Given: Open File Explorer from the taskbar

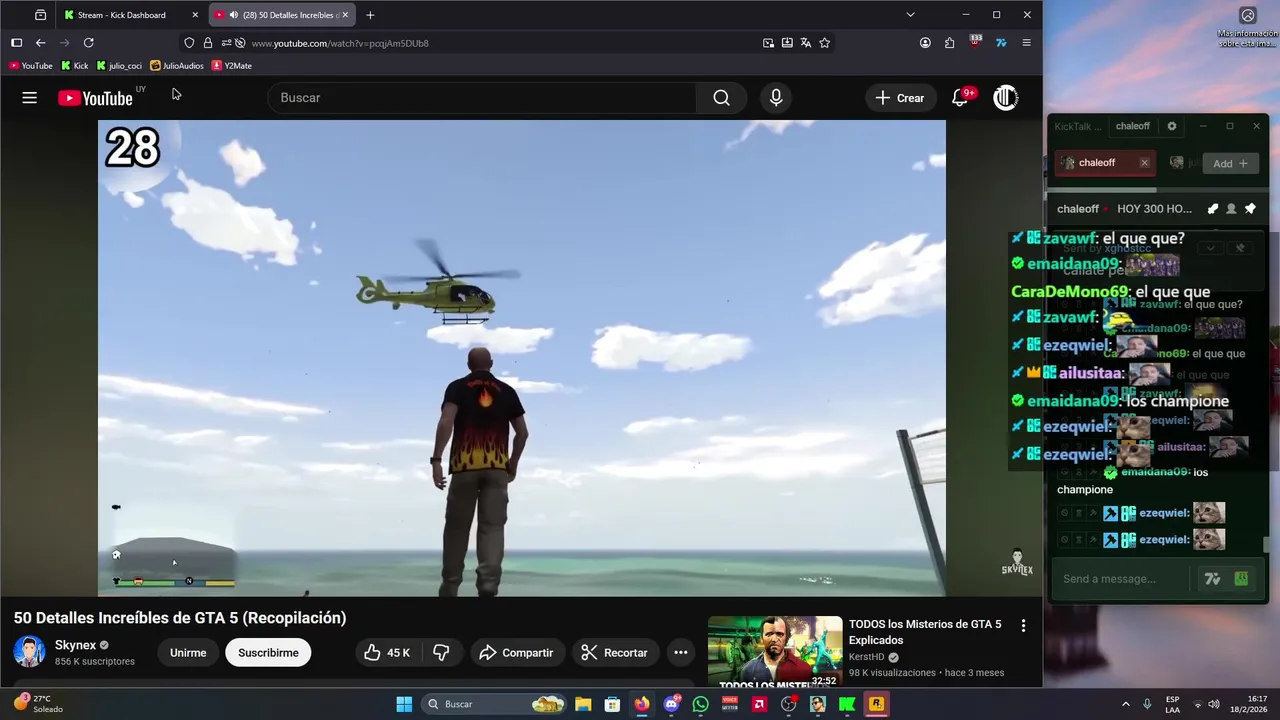Looking at the screenshot, I should point(583,704).
